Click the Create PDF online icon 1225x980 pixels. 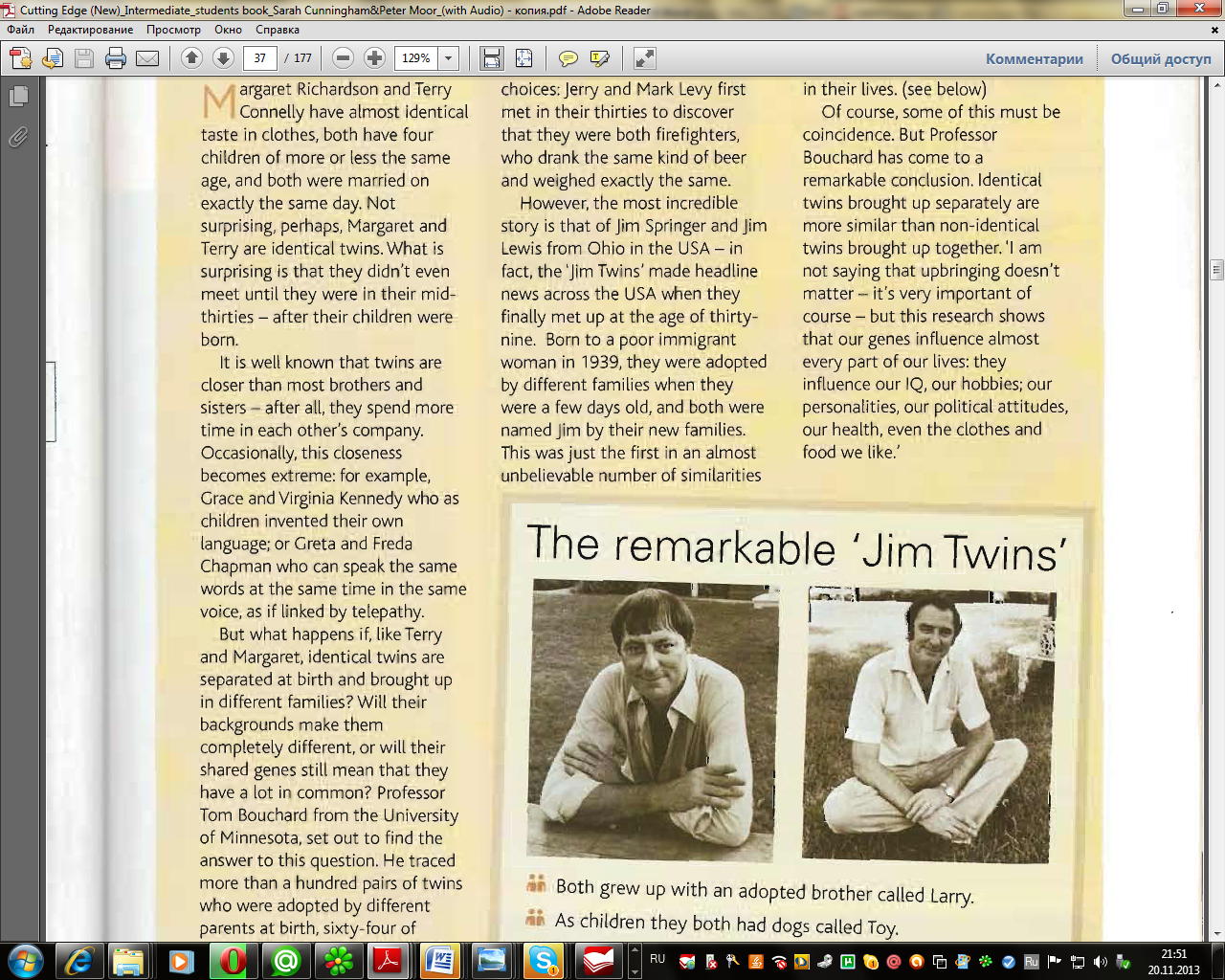coord(21,58)
